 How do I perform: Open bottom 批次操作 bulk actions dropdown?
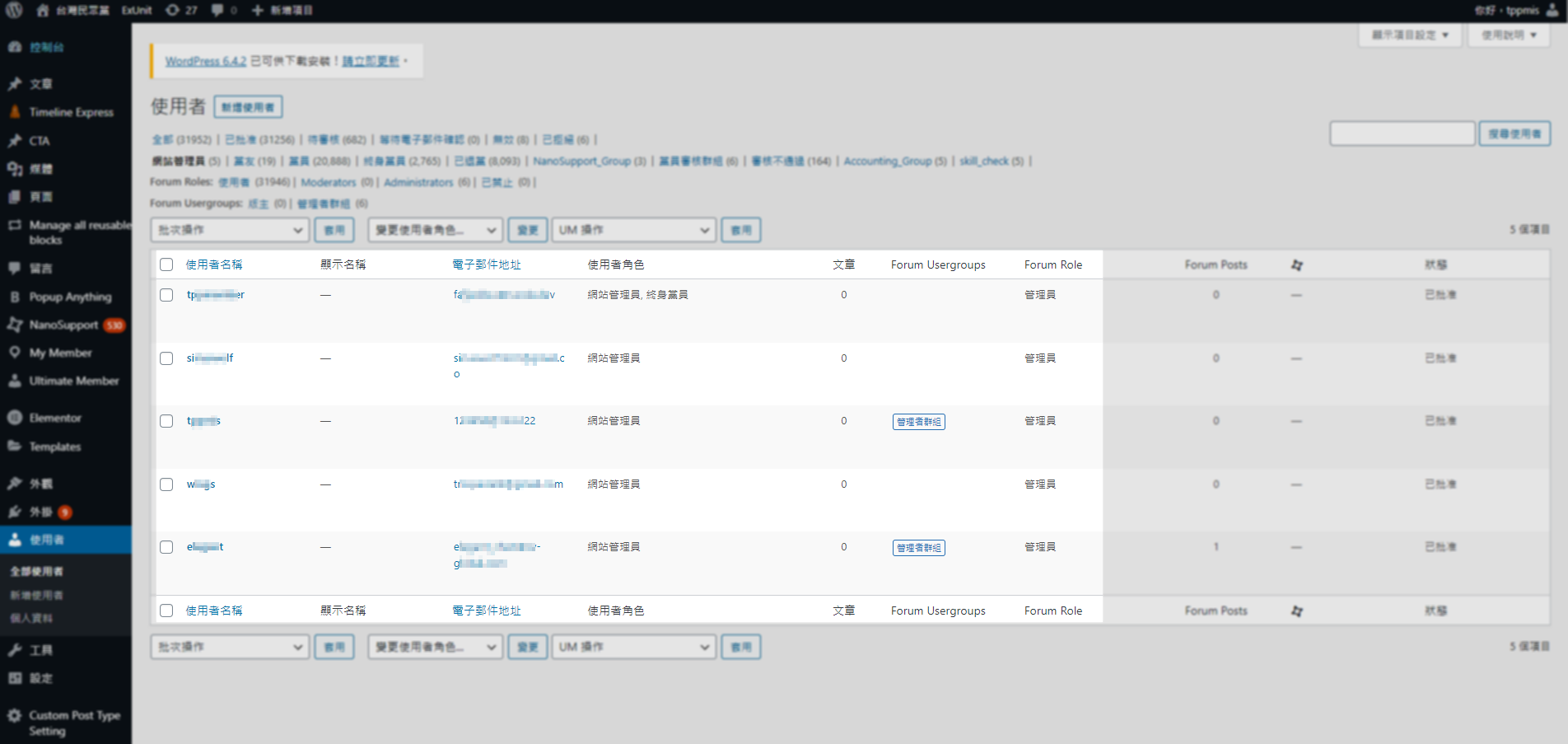pyautogui.click(x=230, y=647)
